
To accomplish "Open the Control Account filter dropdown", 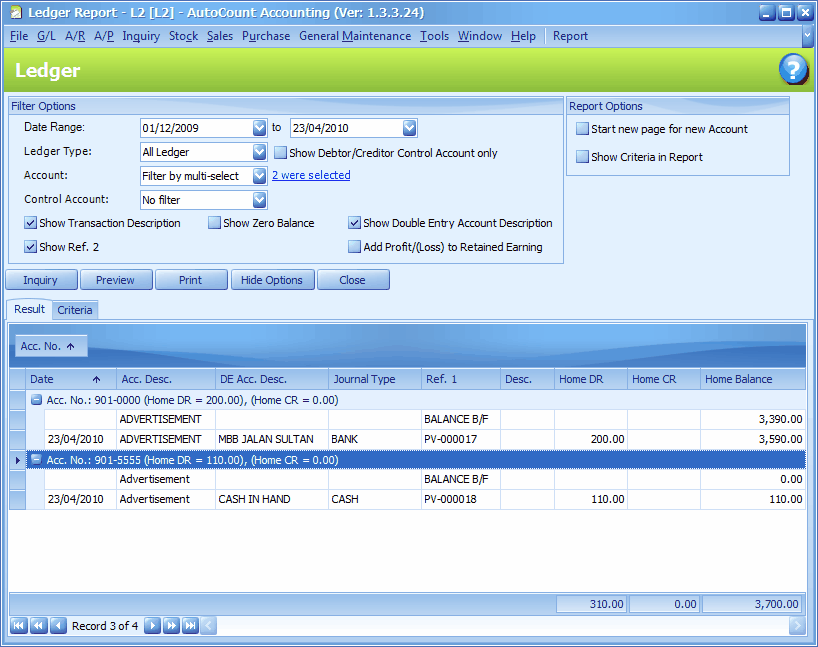I will tap(260, 199).
